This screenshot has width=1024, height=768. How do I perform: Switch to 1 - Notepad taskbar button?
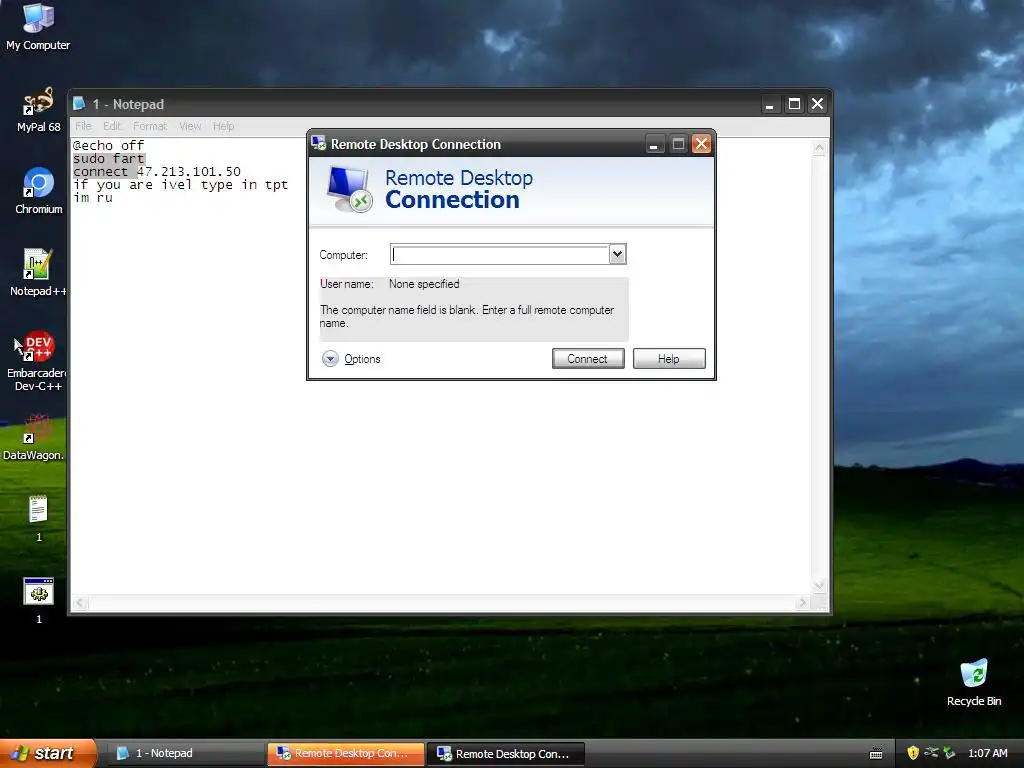(186, 754)
